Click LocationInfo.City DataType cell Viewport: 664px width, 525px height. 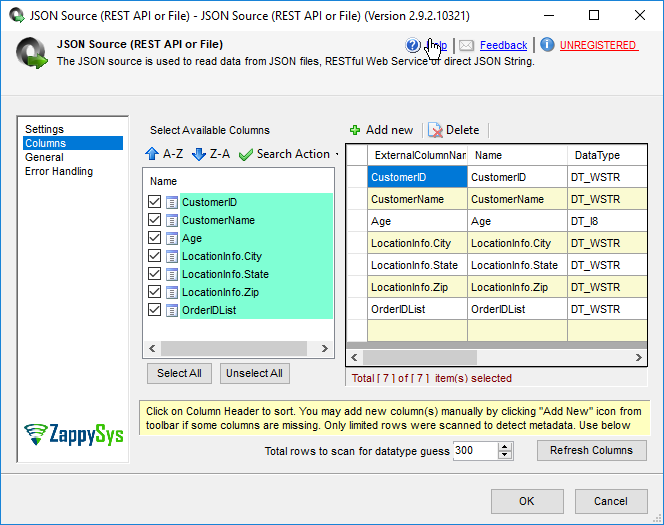[607, 243]
